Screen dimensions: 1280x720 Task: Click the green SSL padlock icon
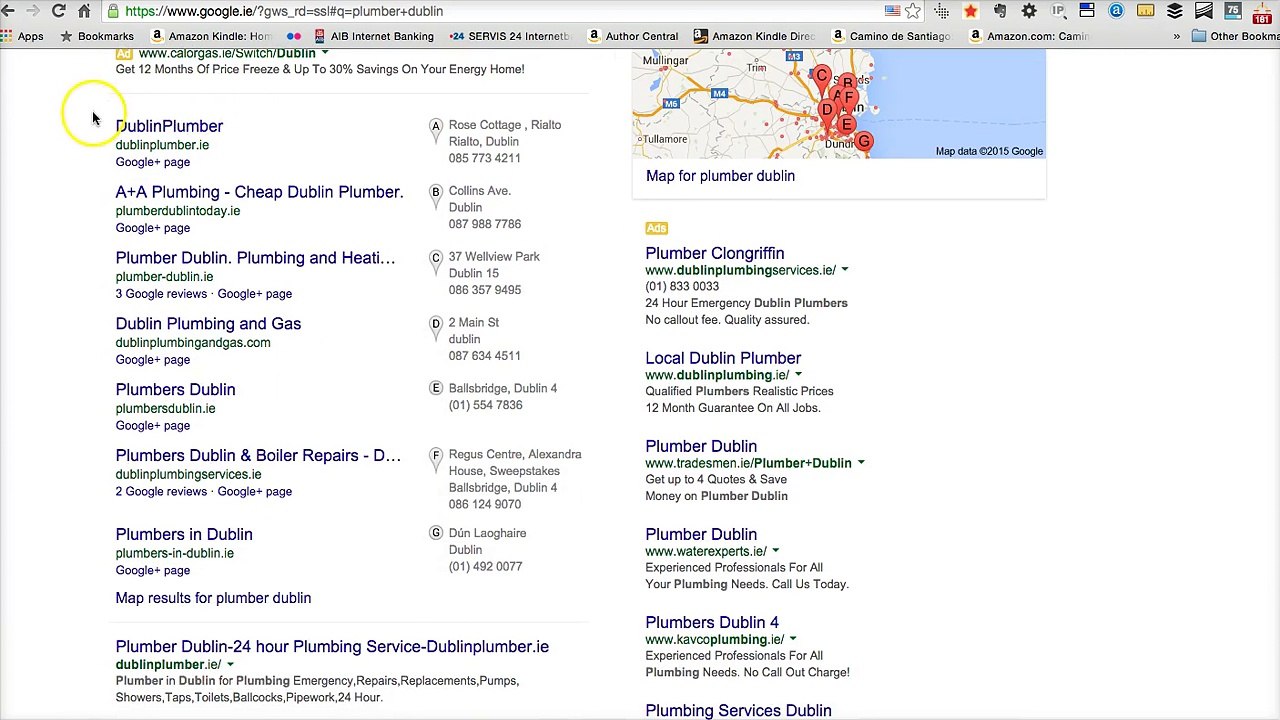[113, 11]
